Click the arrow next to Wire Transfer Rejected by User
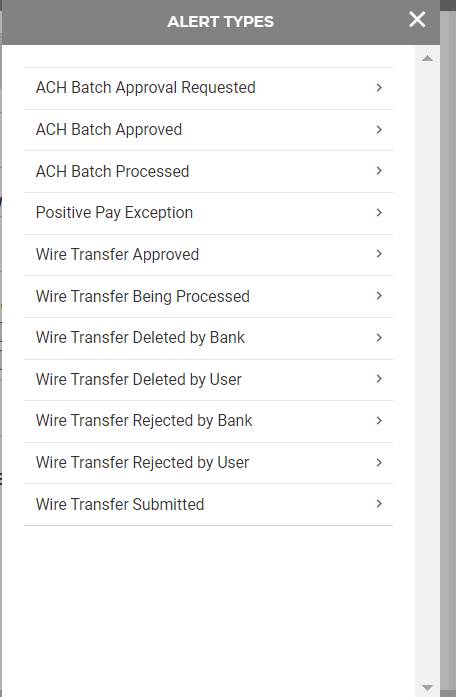The height and width of the screenshot is (697, 456). coord(379,462)
